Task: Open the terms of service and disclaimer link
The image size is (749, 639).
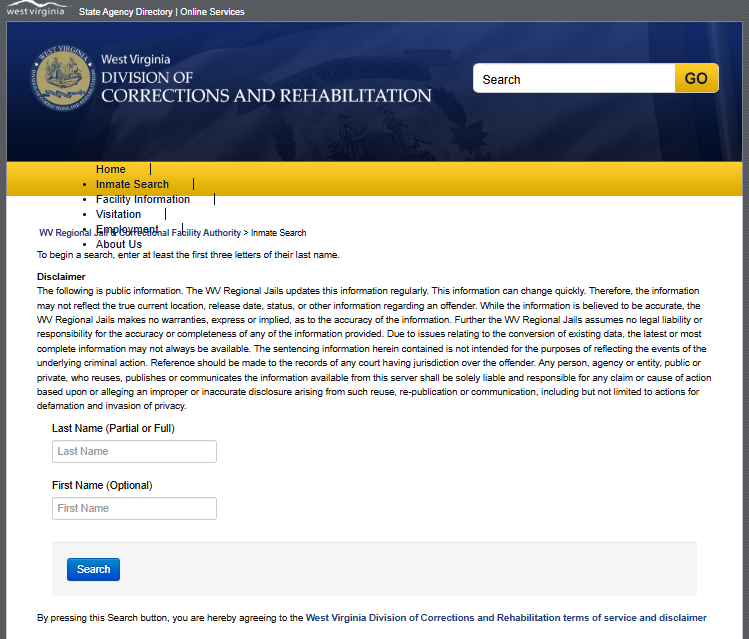Action: (x=506, y=618)
